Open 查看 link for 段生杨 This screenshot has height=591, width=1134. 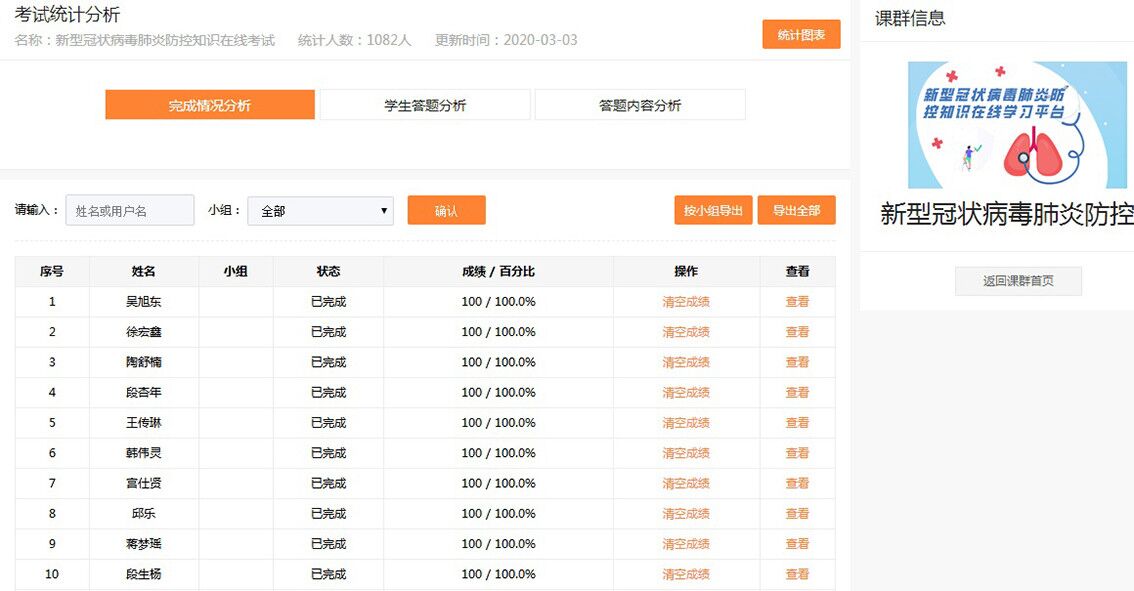point(797,574)
